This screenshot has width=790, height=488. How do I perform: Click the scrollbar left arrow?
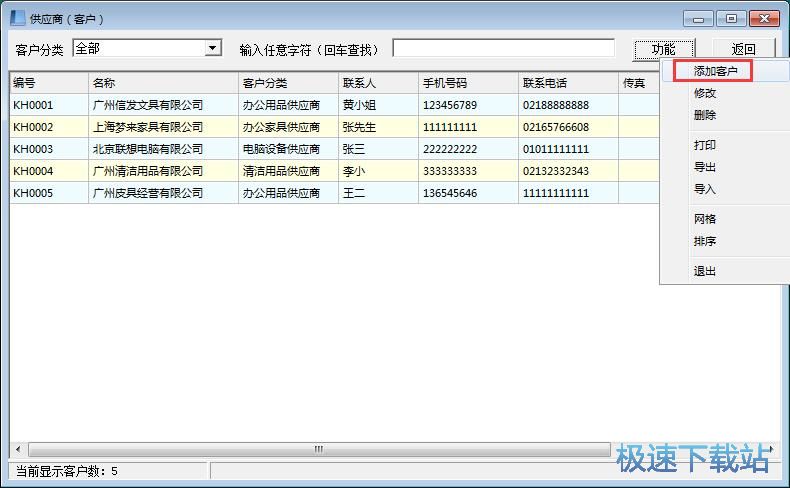point(18,449)
